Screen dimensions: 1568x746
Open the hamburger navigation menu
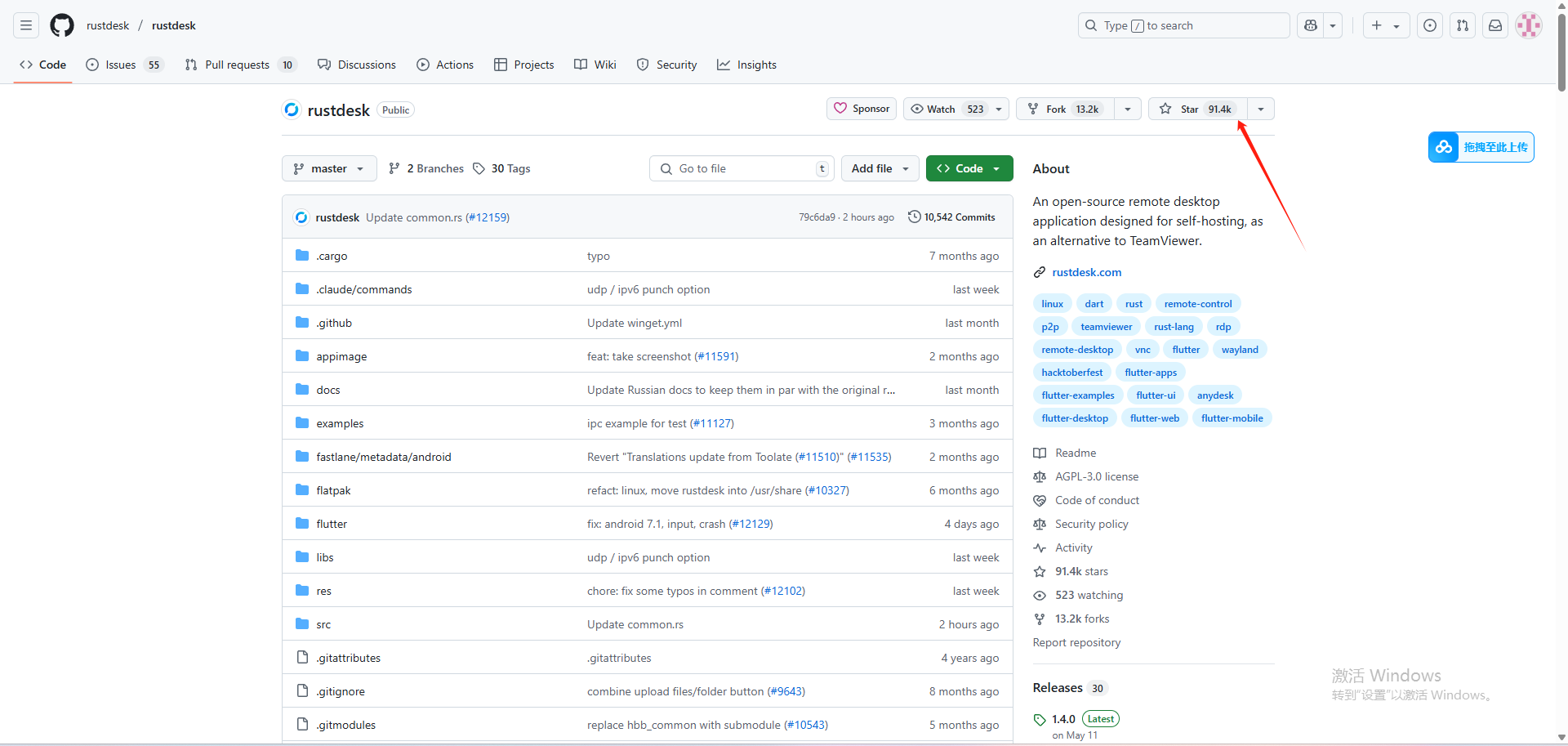tap(26, 25)
